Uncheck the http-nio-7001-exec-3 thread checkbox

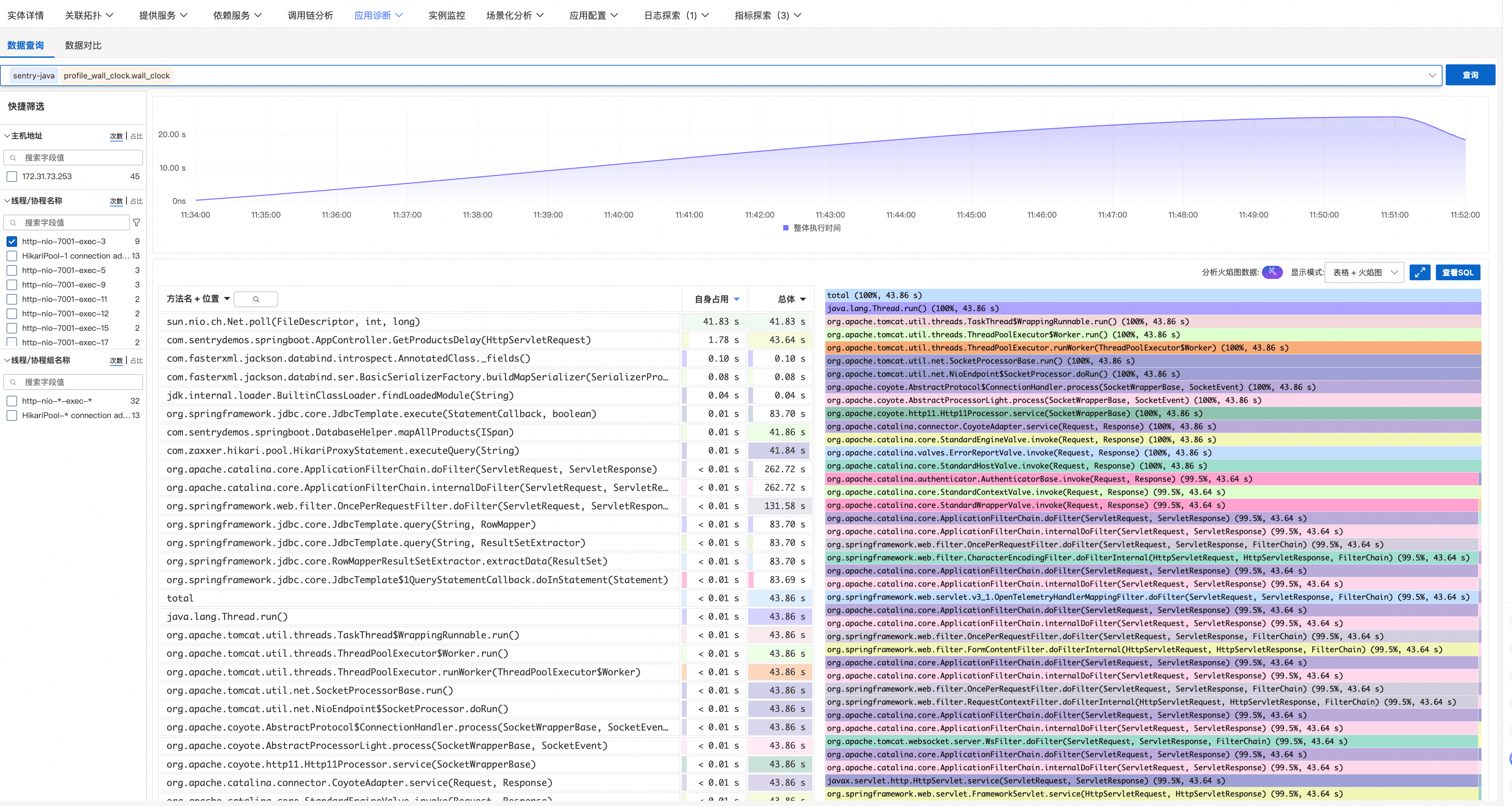coord(12,241)
